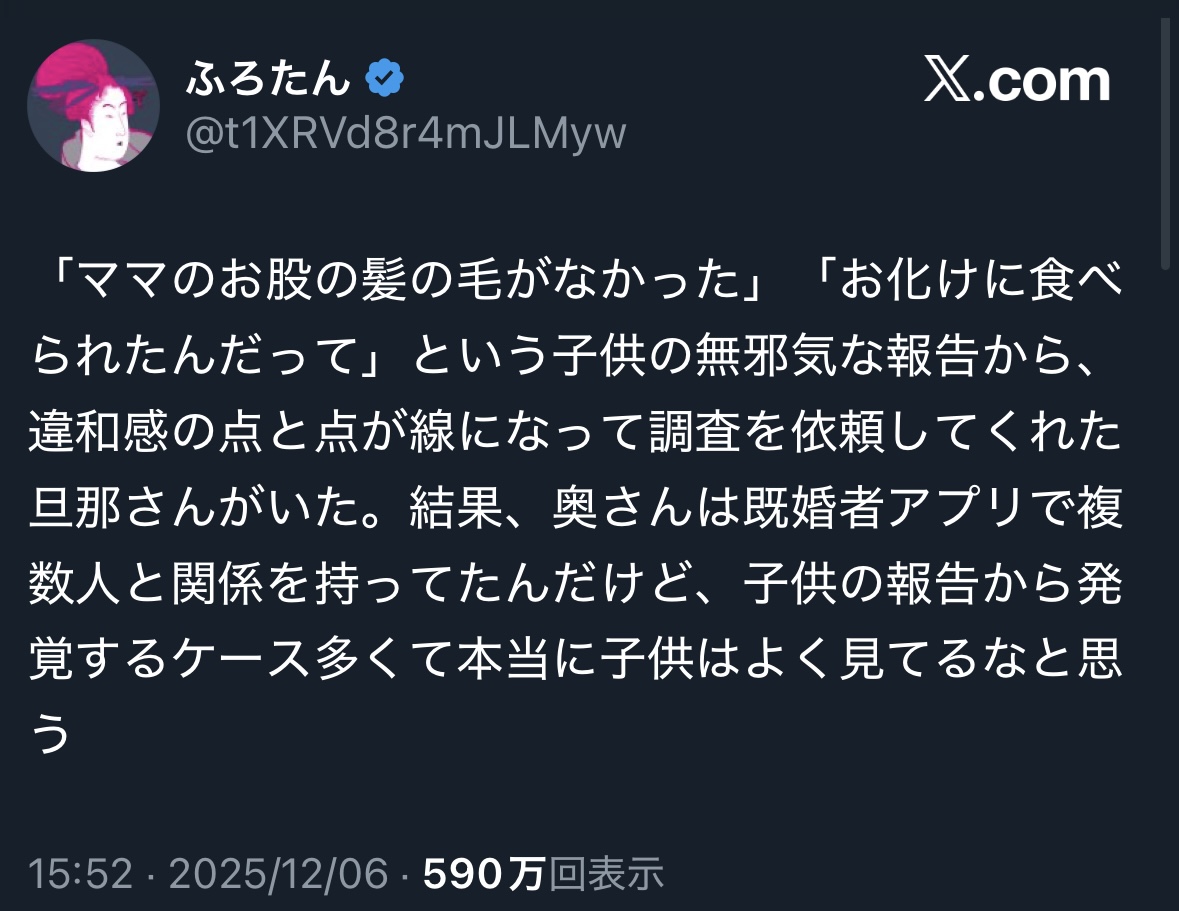Click the line starting with 旦那さんがいた
The image size is (1179, 911).
click(576, 508)
